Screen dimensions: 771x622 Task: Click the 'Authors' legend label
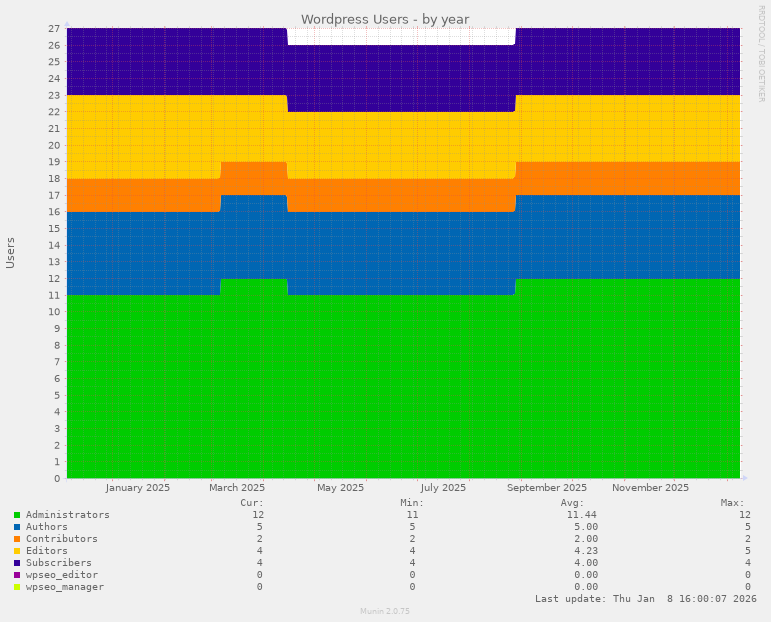coord(47,527)
